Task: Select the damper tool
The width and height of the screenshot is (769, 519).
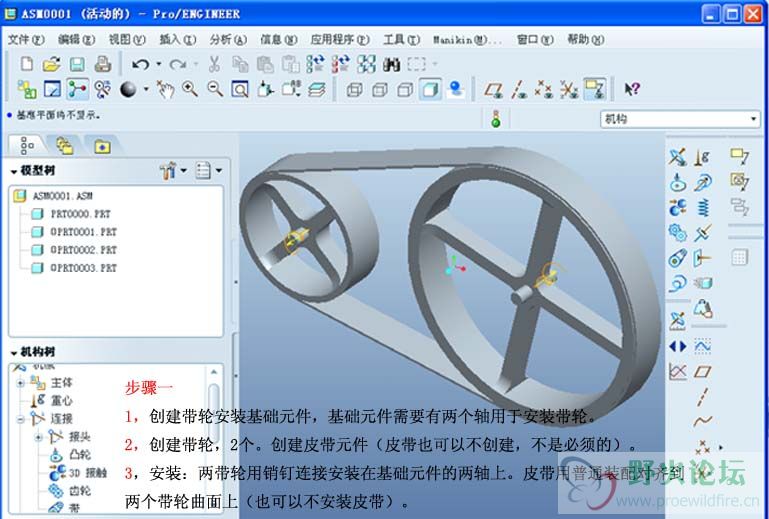Action: (702, 233)
